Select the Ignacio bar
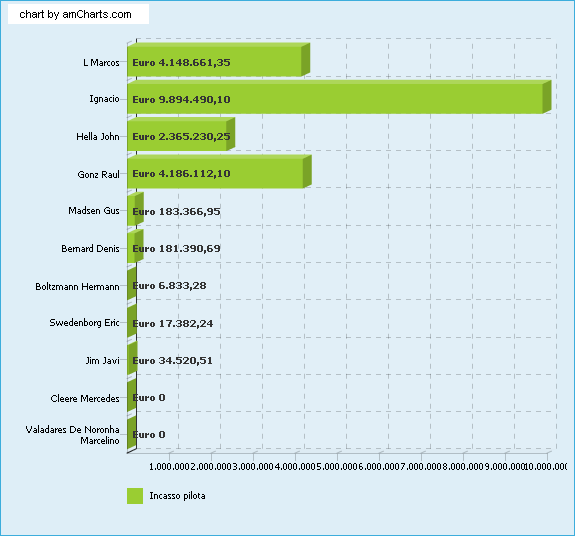The image size is (575, 536). pos(339,97)
